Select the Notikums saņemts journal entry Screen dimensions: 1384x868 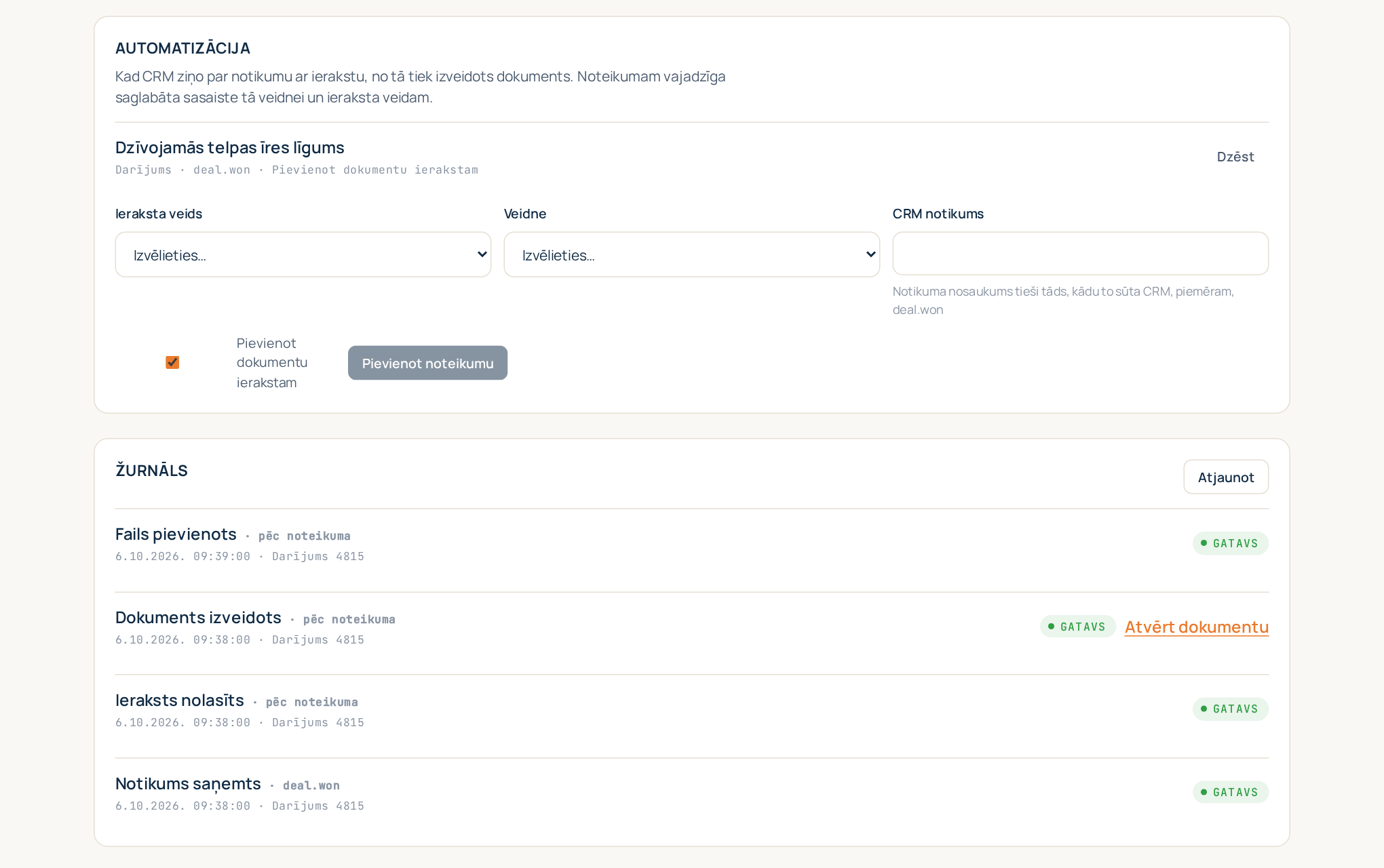pyautogui.click(x=692, y=793)
